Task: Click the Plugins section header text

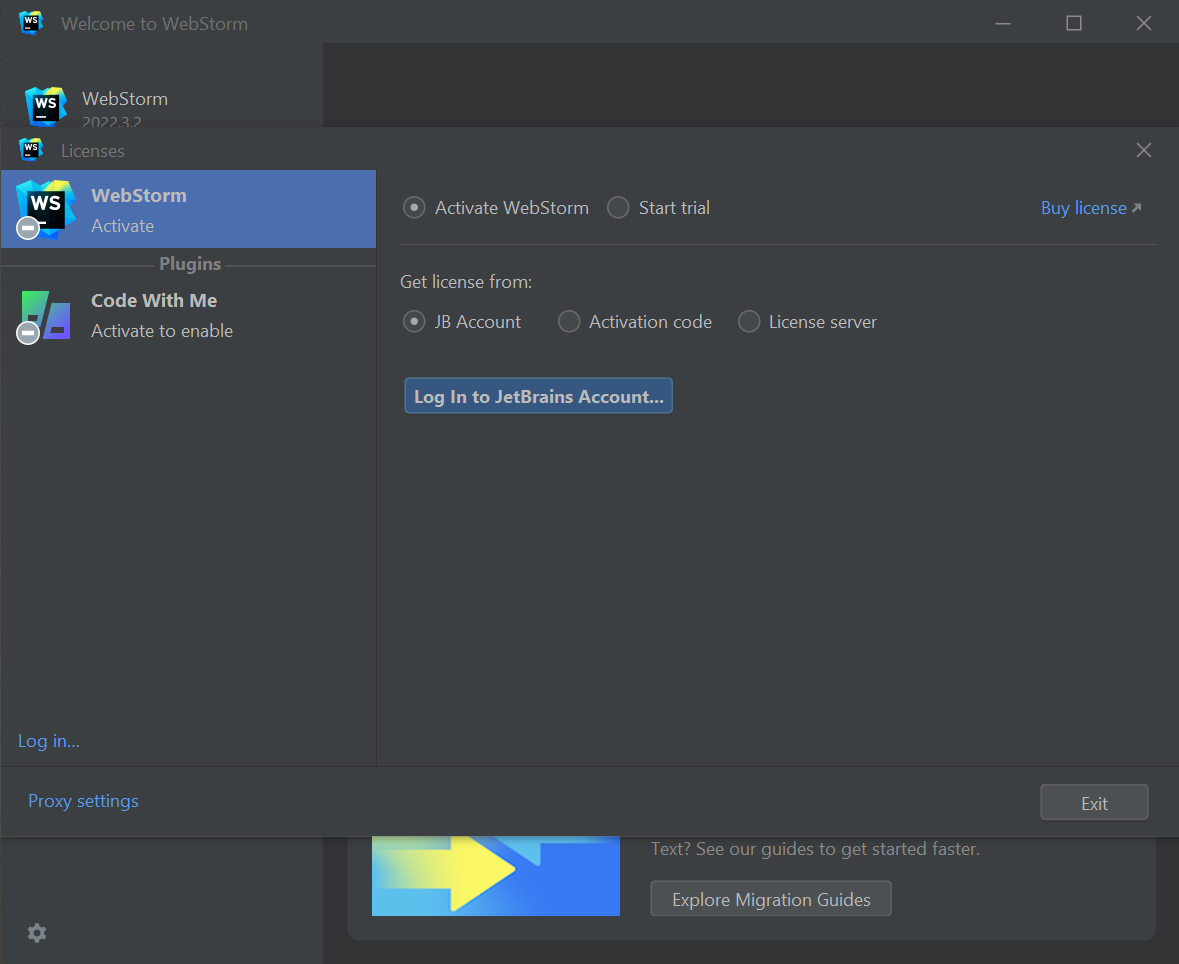Action: coord(190,264)
